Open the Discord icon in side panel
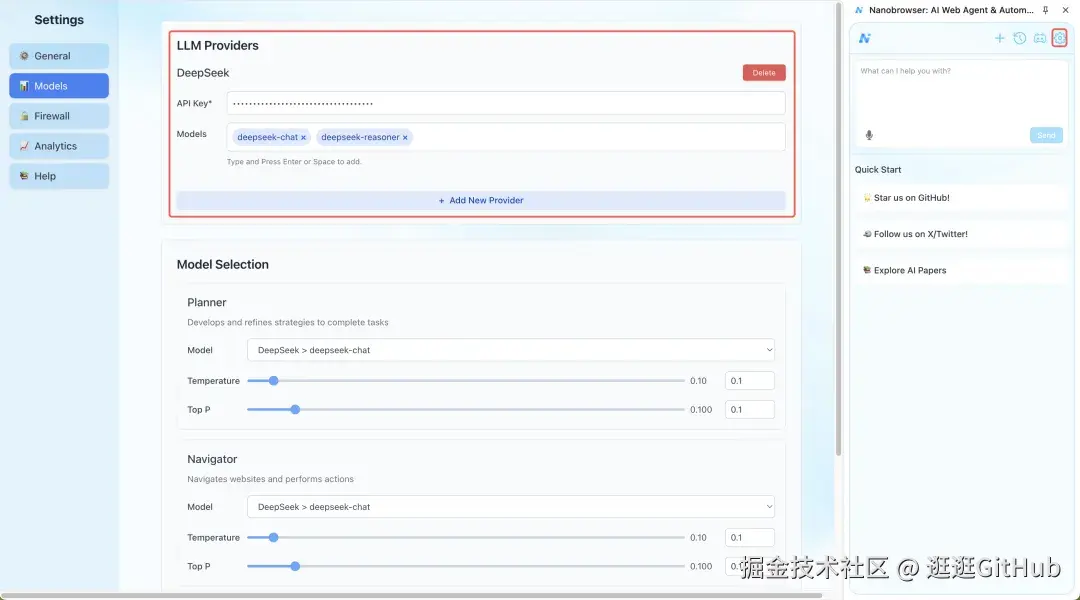 coord(1040,39)
